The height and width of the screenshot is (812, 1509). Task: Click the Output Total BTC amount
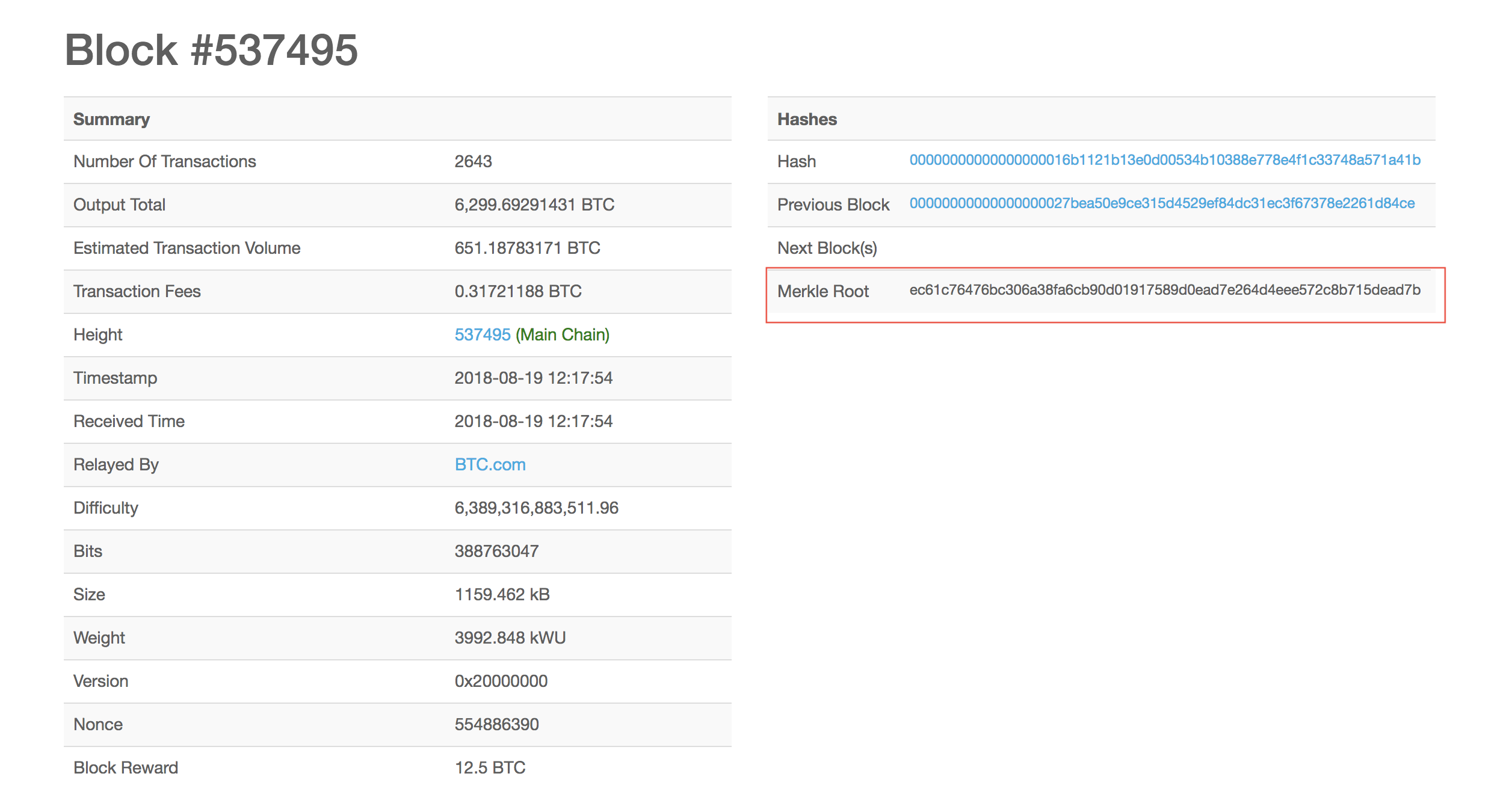(x=534, y=205)
